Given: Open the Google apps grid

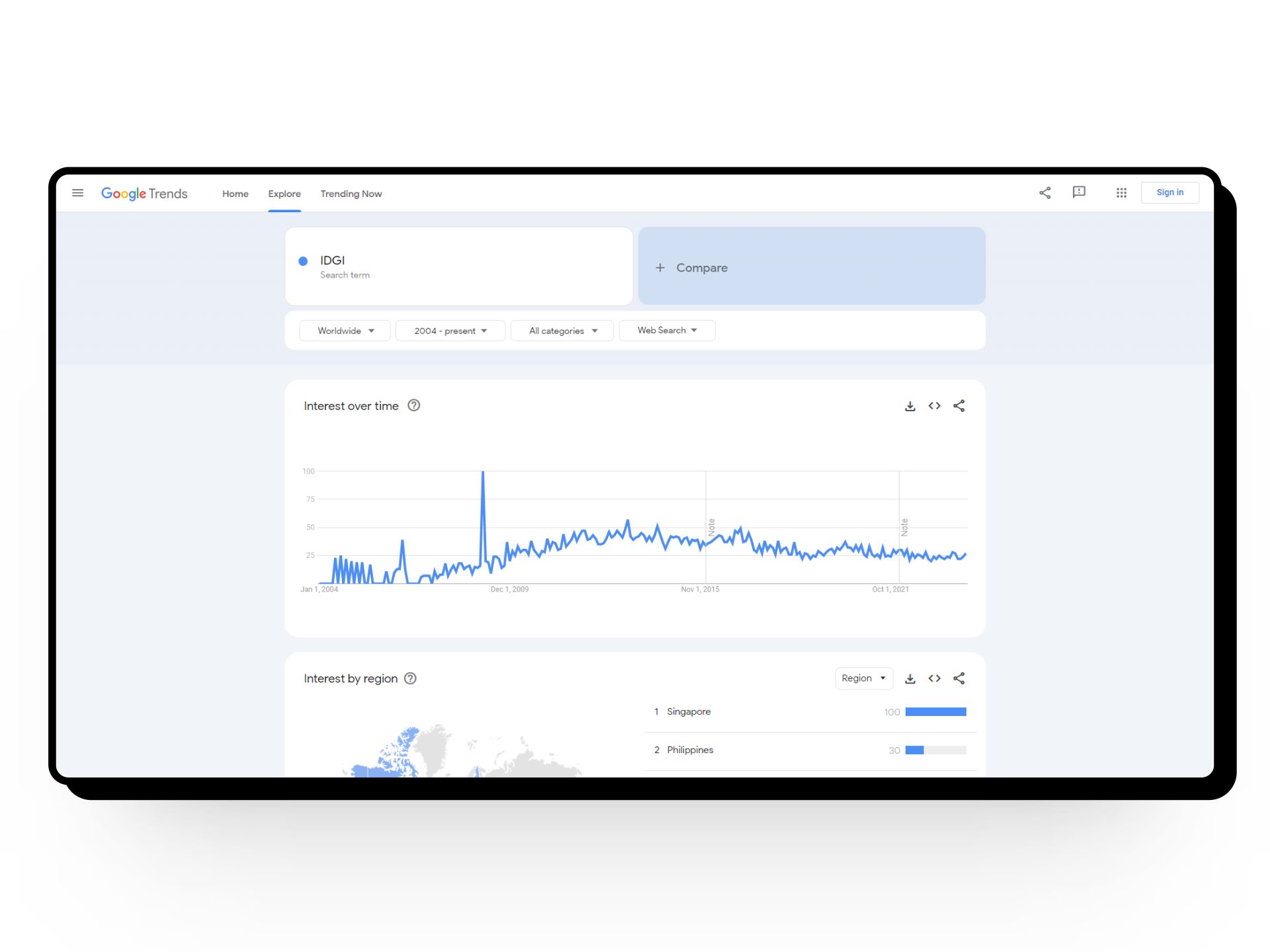Looking at the screenshot, I should [x=1121, y=193].
